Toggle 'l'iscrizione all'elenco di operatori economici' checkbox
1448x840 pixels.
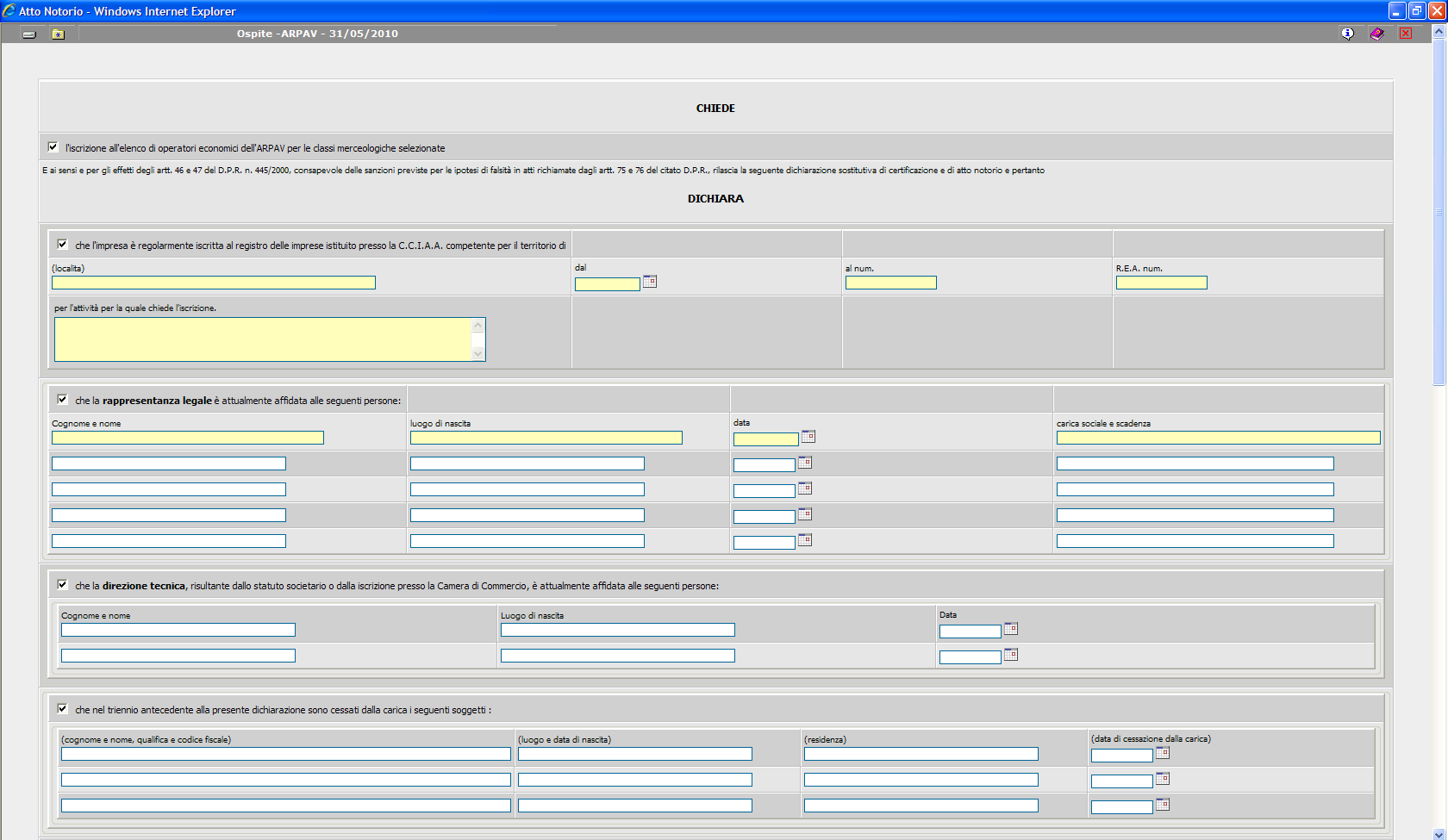pyautogui.click(x=53, y=147)
